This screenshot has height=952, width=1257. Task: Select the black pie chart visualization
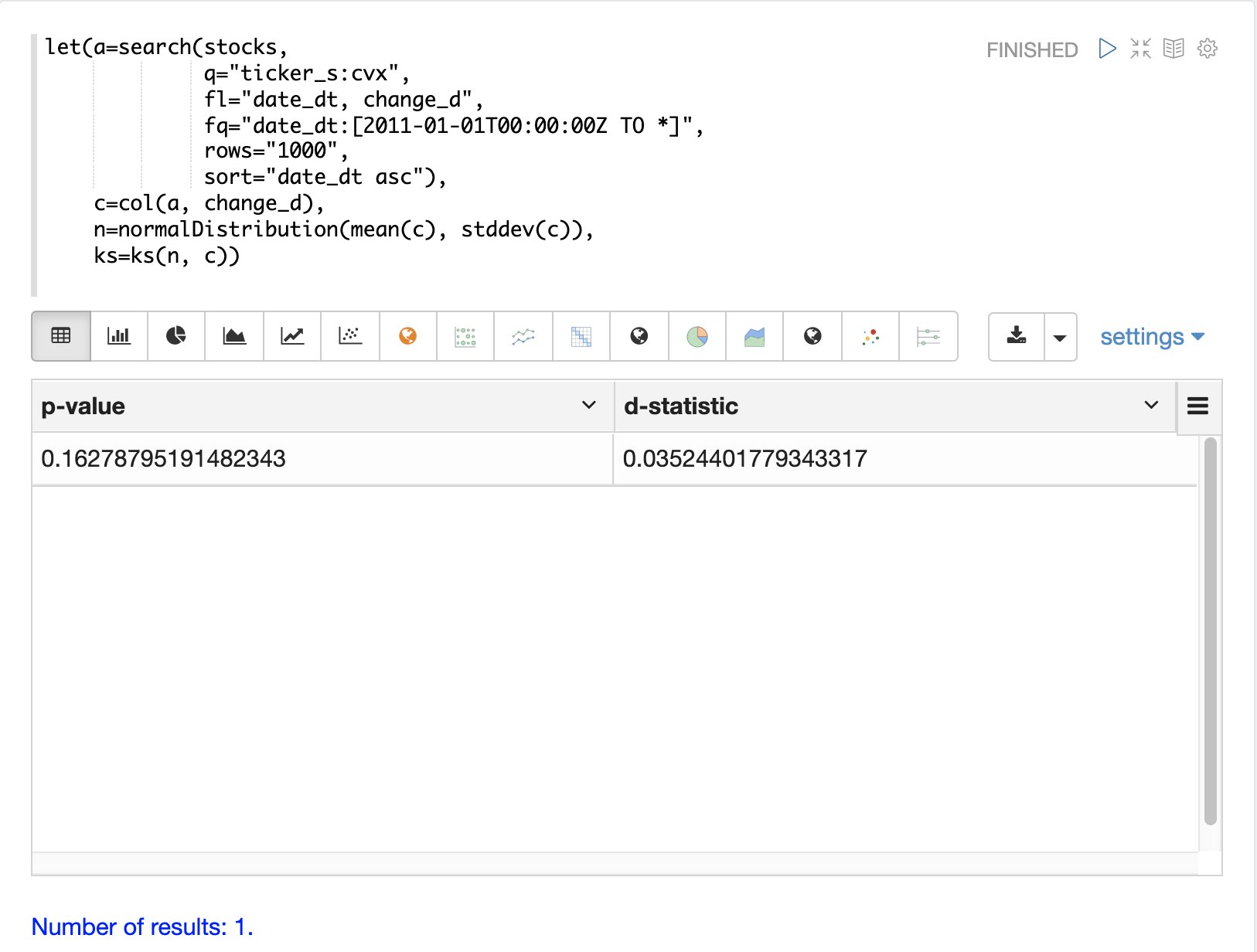tap(176, 336)
